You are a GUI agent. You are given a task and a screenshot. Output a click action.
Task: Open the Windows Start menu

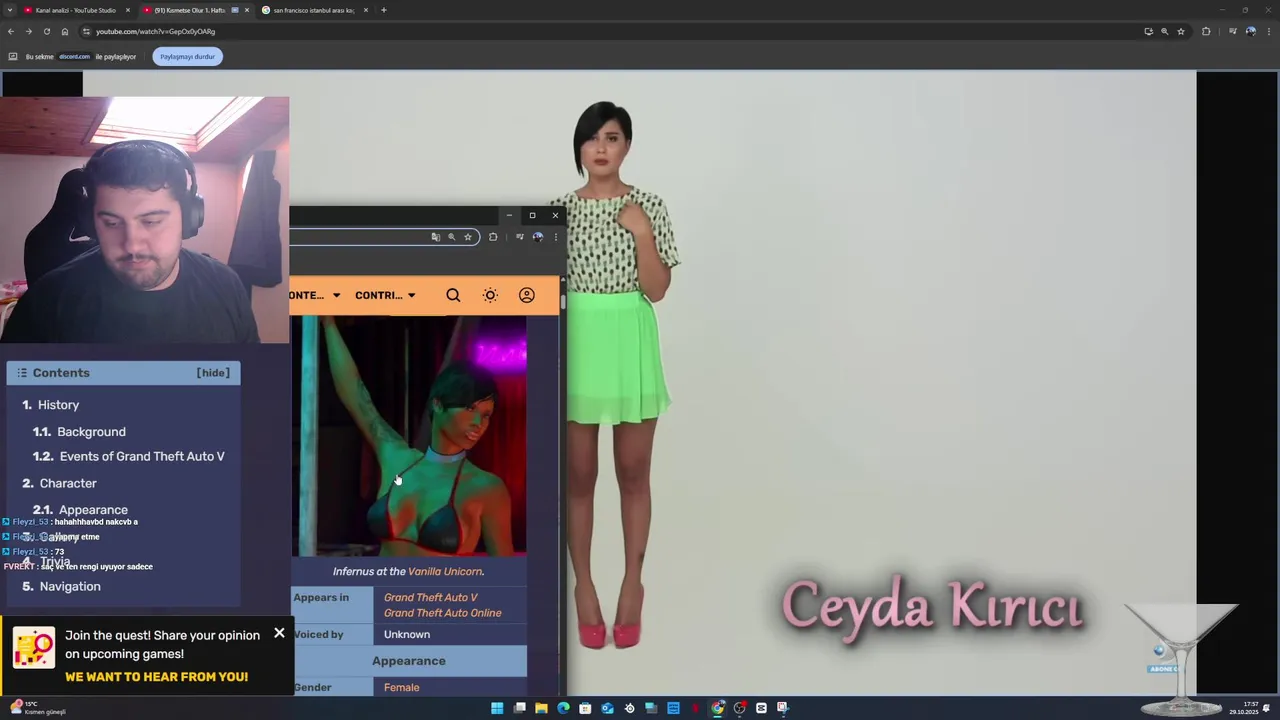coord(497,708)
